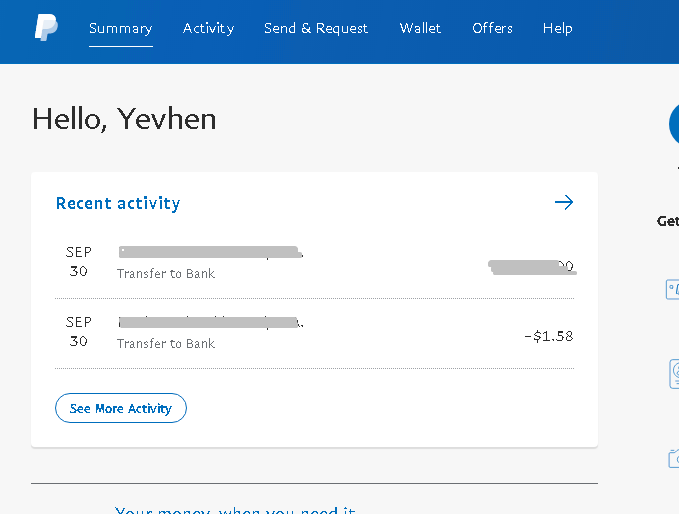
Task: Open the arrow icon beside Recent activity
Action: (x=564, y=203)
